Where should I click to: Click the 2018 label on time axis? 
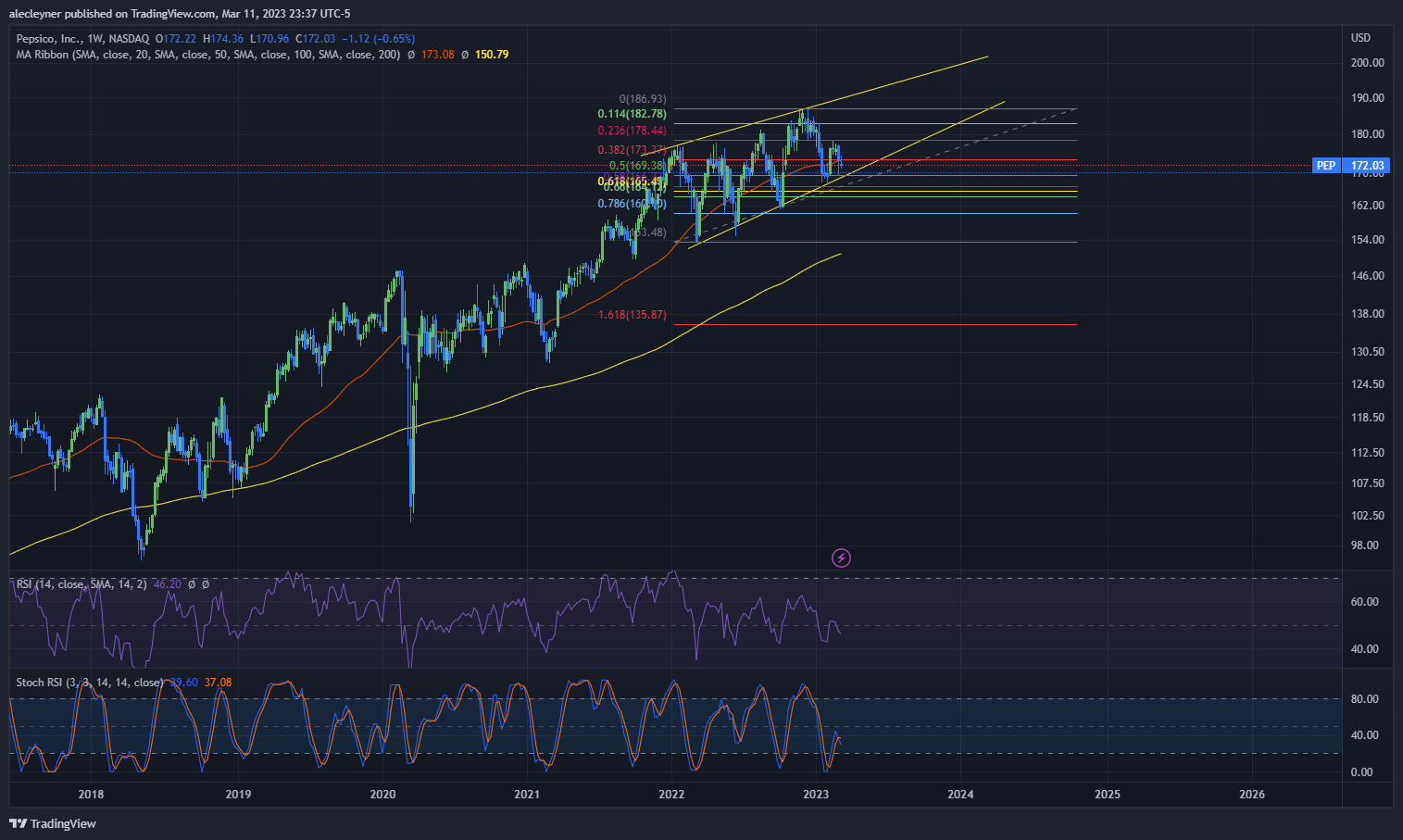(91, 794)
